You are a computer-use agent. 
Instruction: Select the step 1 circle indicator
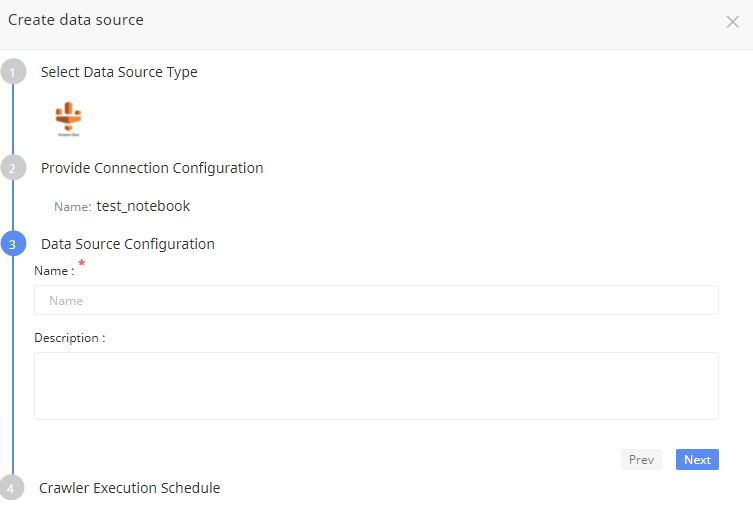click(x=13, y=72)
